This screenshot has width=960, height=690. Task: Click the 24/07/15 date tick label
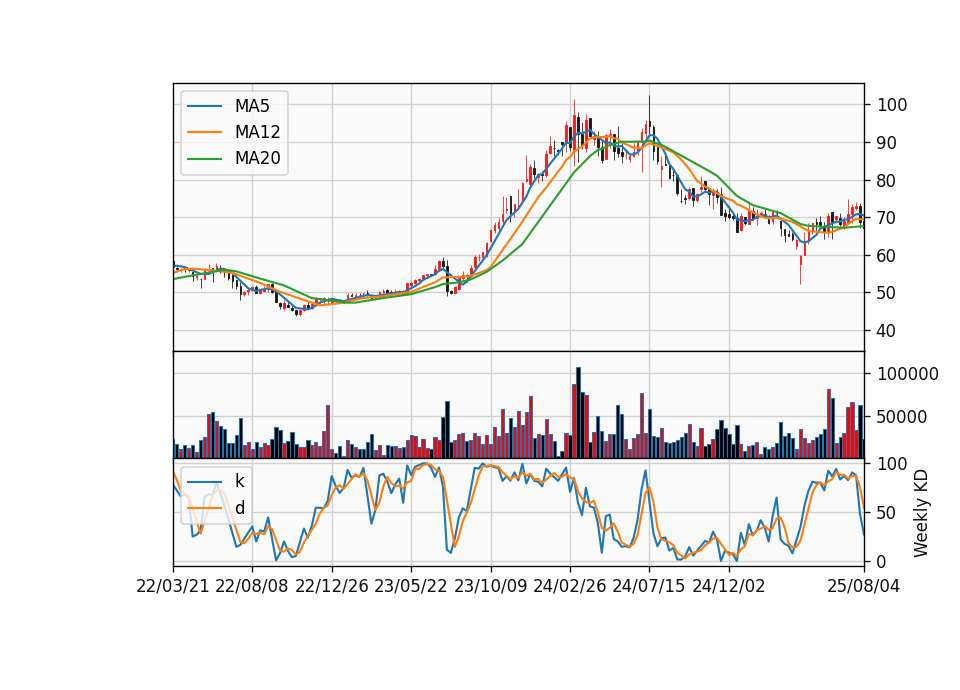649,586
